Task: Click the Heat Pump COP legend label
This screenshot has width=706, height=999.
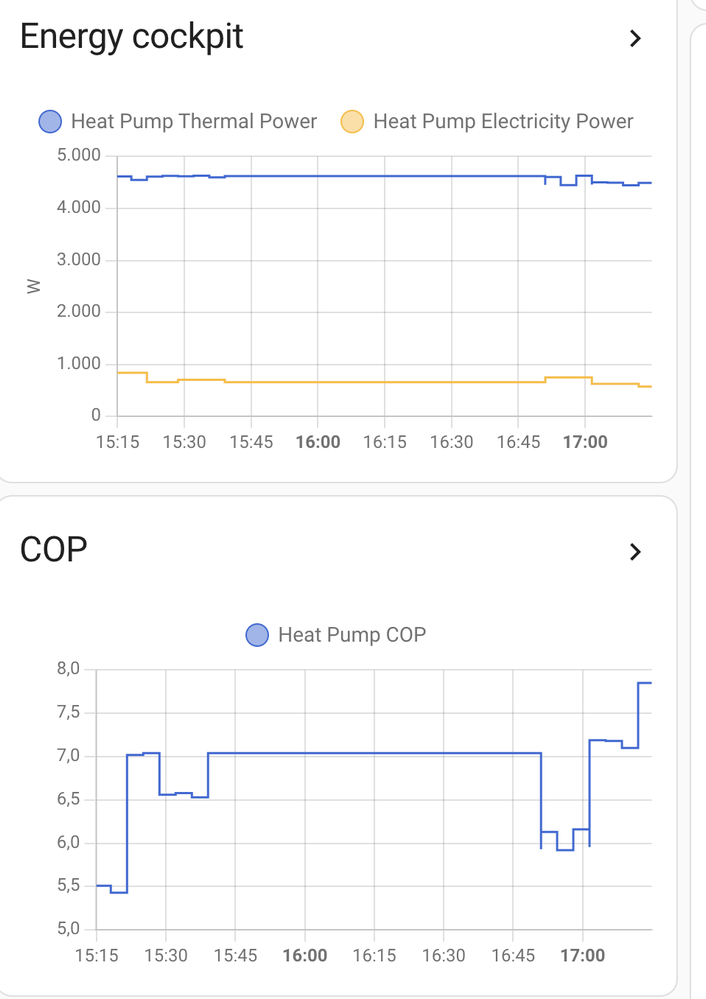Action: (x=351, y=635)
